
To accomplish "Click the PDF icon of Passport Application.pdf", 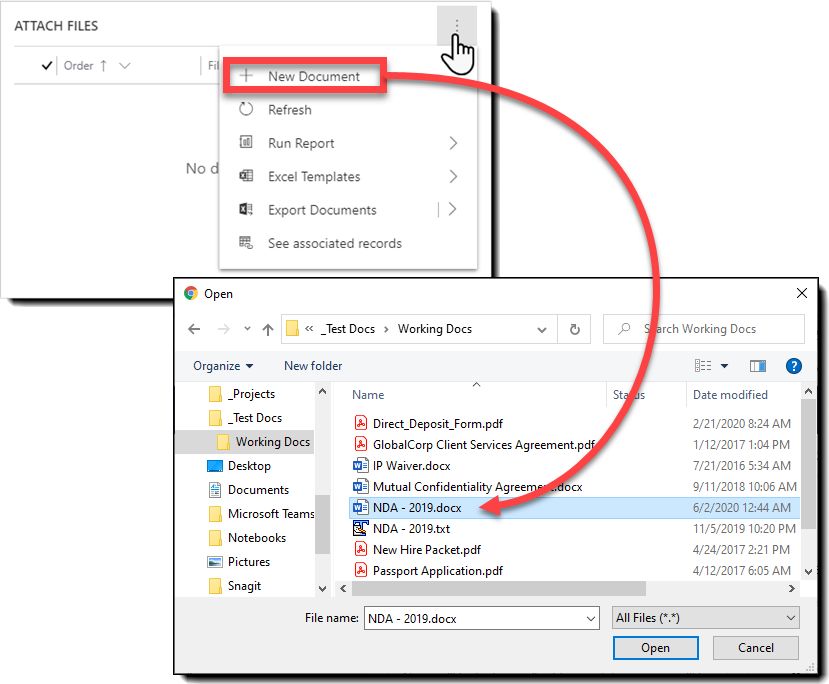I will pyautogui.click(x=361, y=570).
